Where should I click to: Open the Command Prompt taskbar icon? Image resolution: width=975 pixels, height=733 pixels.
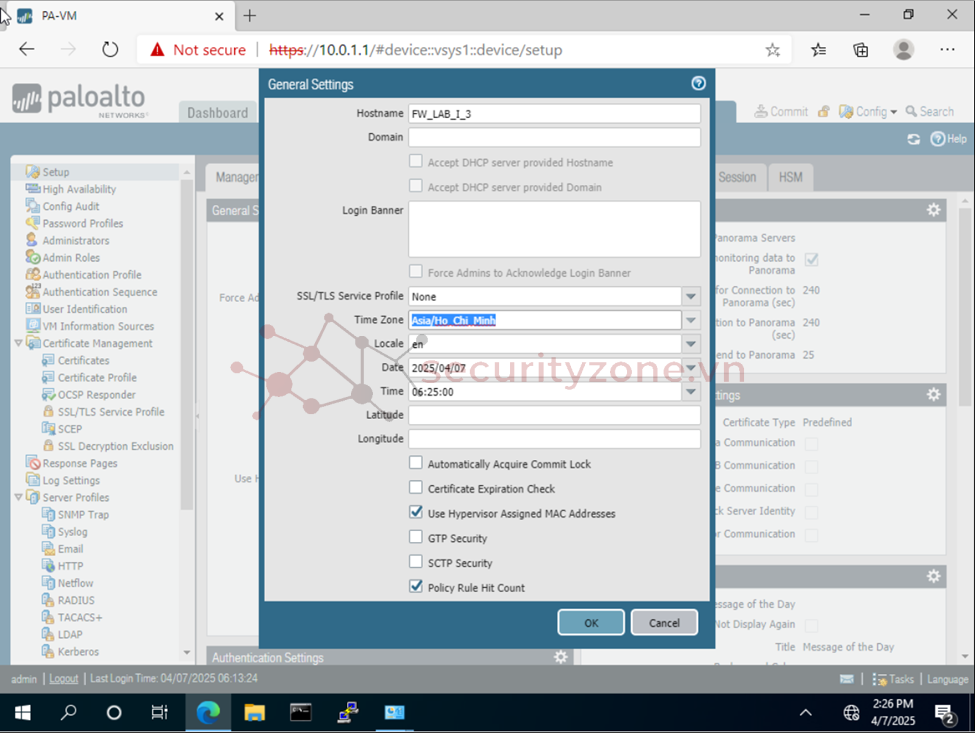point(301,712)
